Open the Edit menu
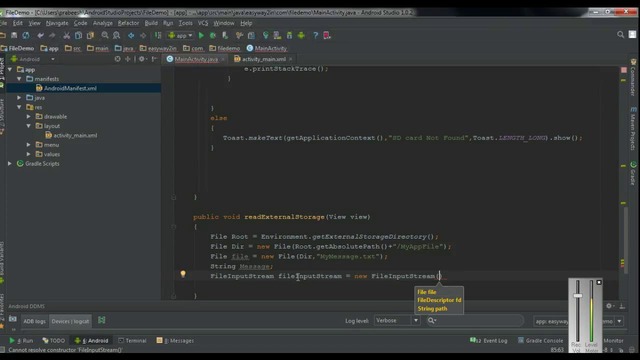 pyautogui.click(x=18, y=23)
